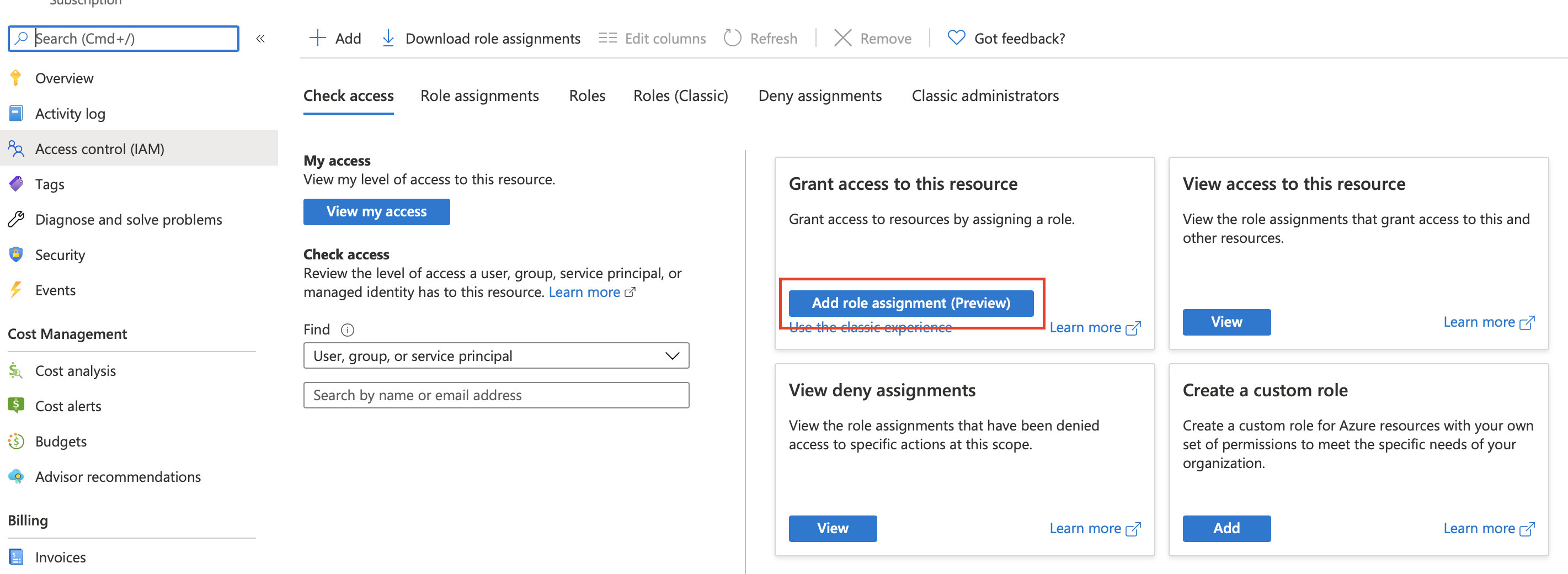
Task: Click the Add plus toolbar button
Action: (335, 38)
